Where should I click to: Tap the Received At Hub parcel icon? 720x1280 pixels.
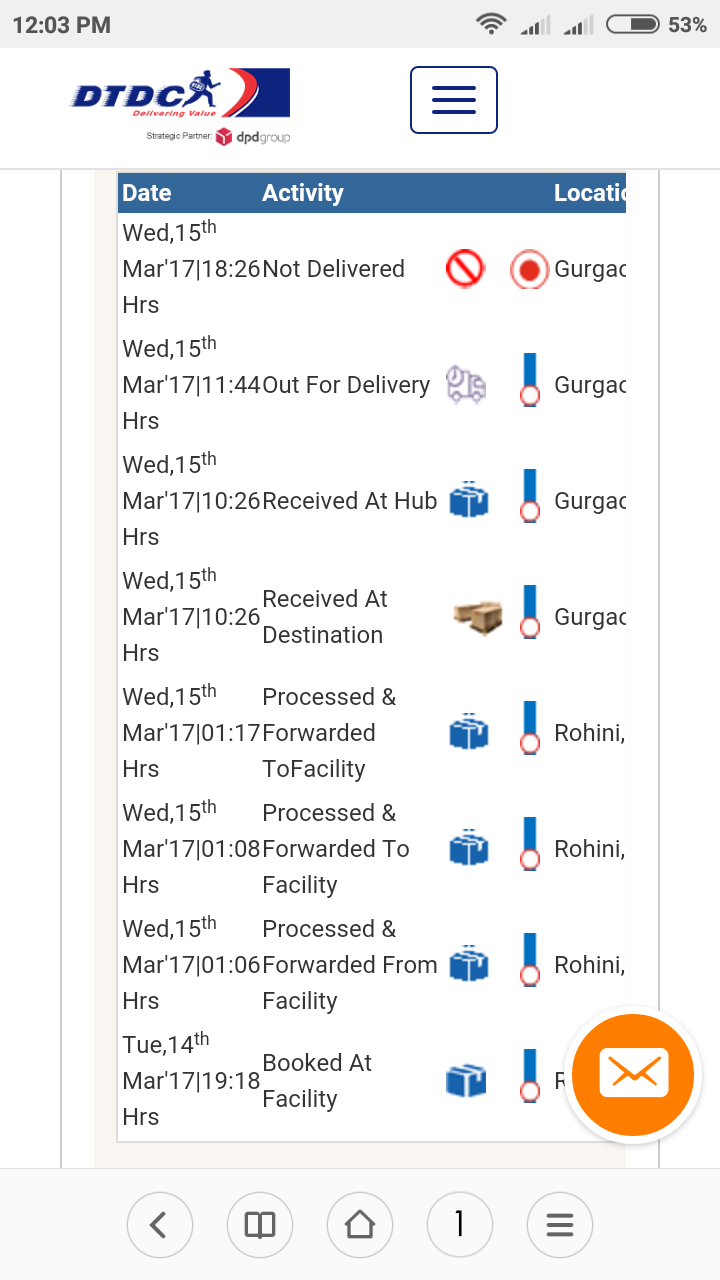(468, 500)
